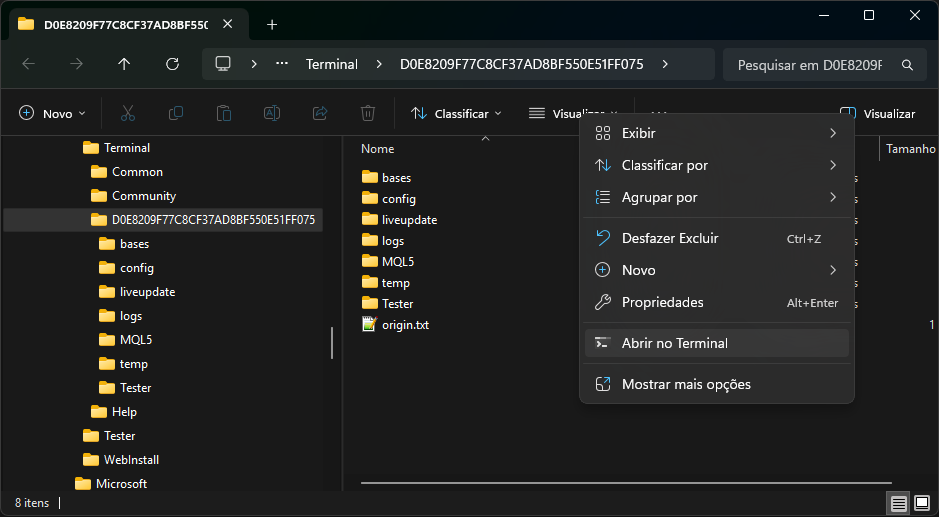Open a new tab with plus button
939x517 pixels.
[x=272, y=24]
